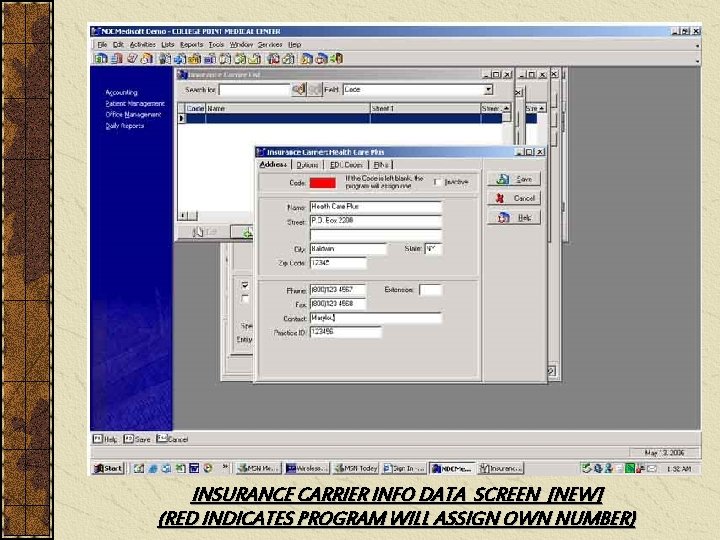Click the help icon on Help button
720x540 pixels.
coord(504,217)
